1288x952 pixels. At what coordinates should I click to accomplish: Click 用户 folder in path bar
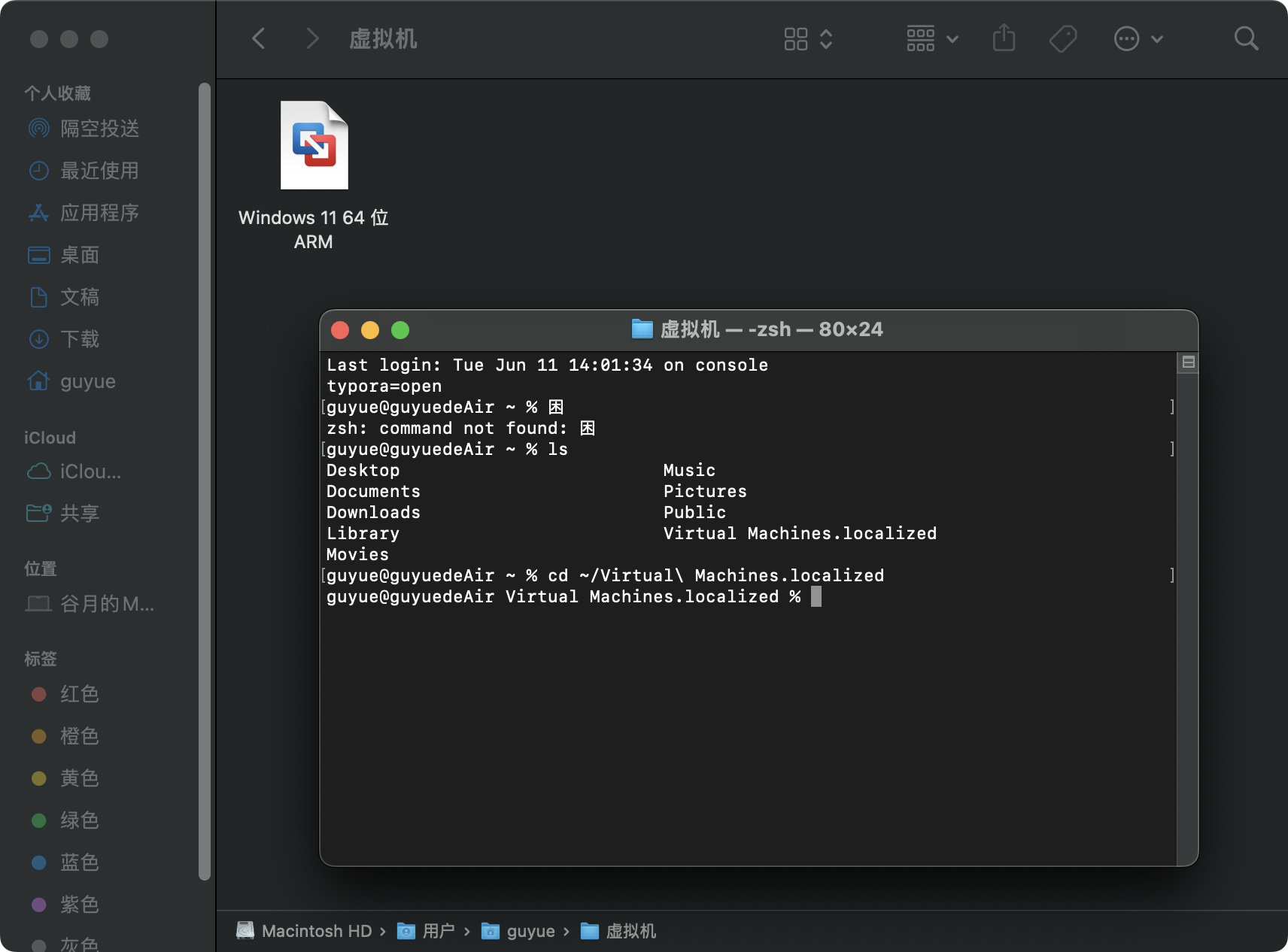pyautogui.click(x=426, y=931)
